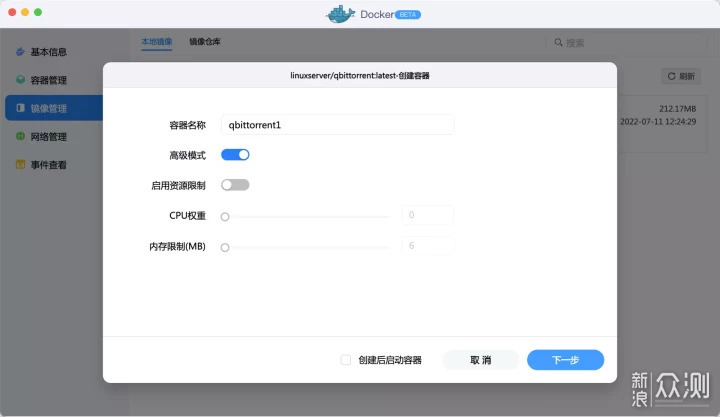Viewport: 720px width, 417px height.
Task: Disable the 高级模式 toggle
Action: 235,155
